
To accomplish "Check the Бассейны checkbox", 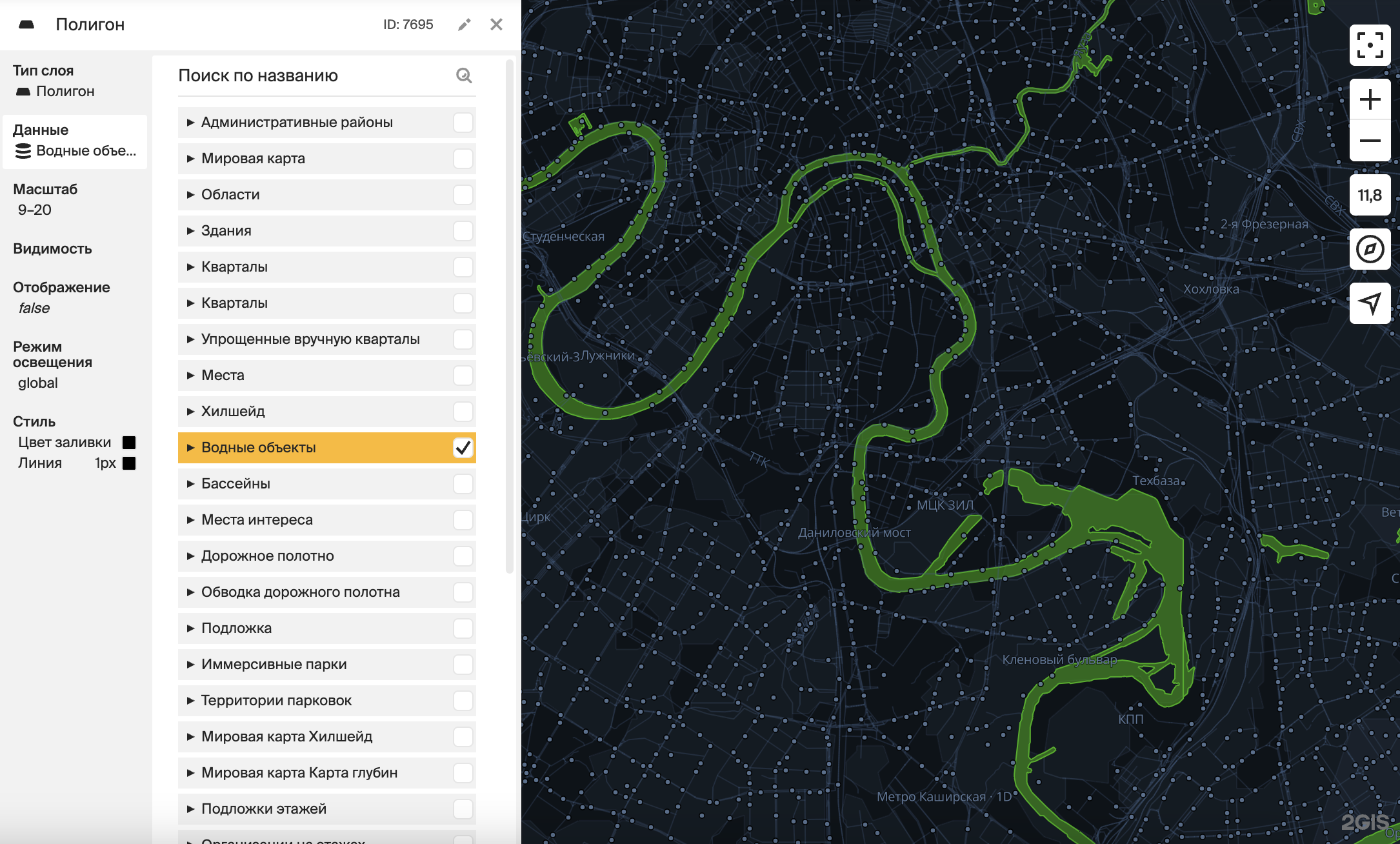I will point(463,484).
